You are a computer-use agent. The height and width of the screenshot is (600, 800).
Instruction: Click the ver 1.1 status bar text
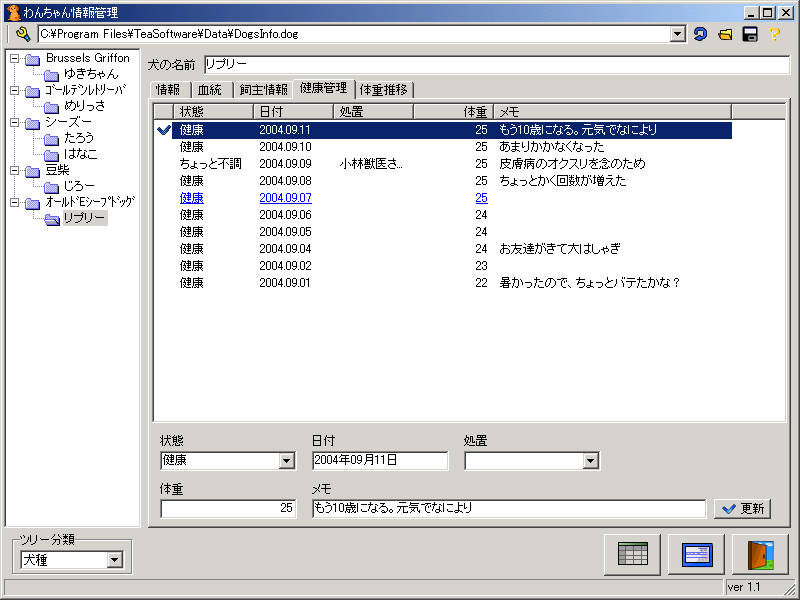pos(744,587)
